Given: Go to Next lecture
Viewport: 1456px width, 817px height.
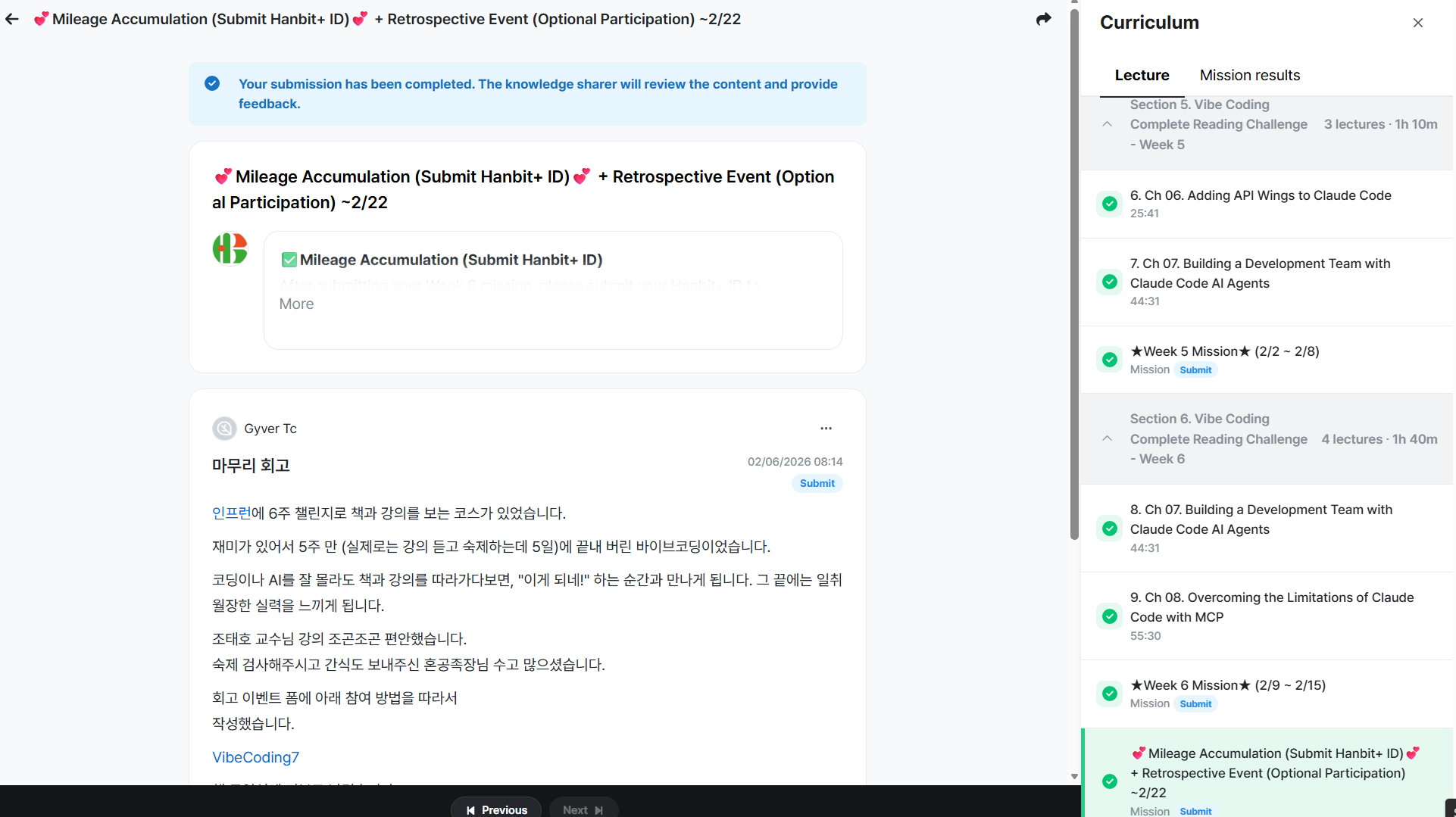Looking at the screenshot, I should click(x=583, y=809).
